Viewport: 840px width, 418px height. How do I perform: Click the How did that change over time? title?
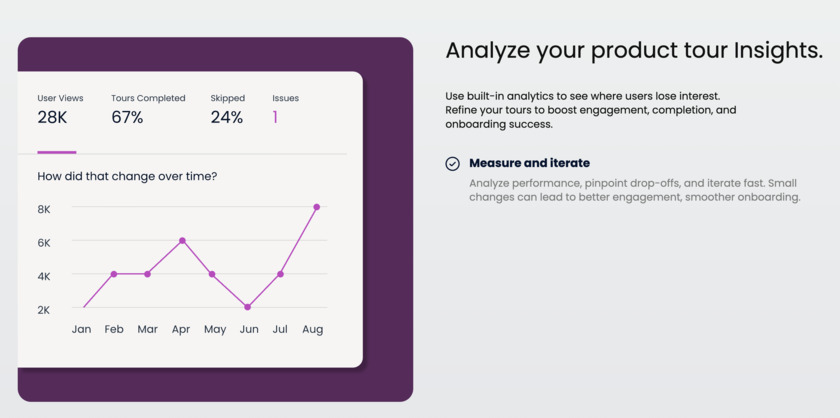[x=127, y=177]
